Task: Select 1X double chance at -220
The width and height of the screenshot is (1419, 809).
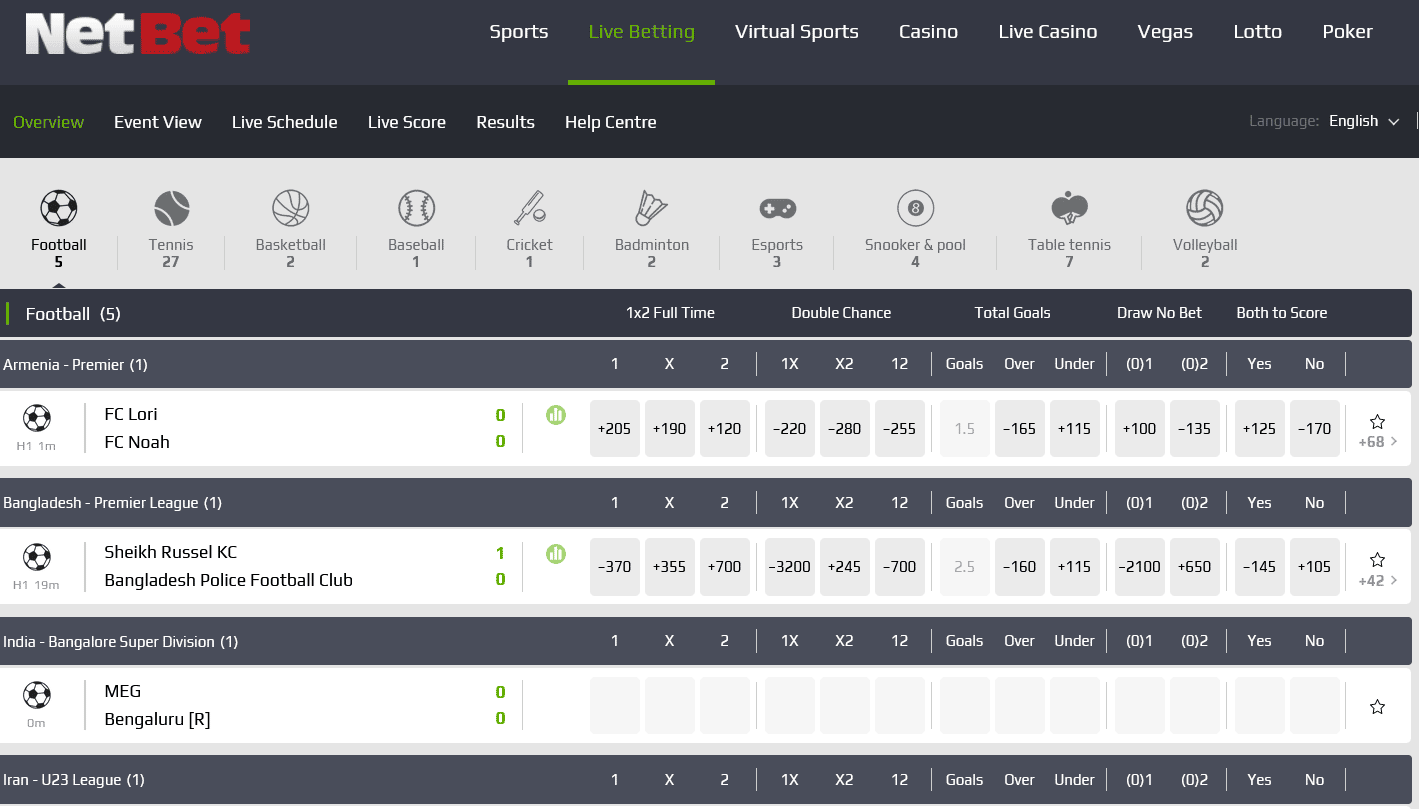Action: [x=790, y=428]
